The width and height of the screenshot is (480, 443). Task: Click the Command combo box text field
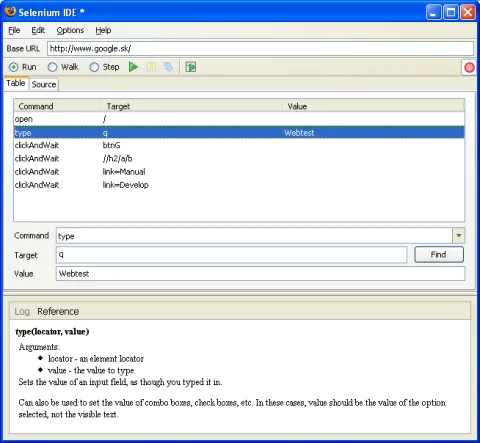(254, 236)
